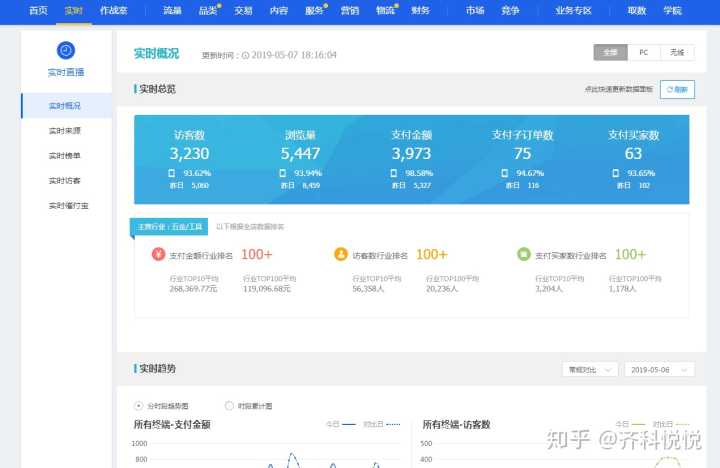Viewport: 720px width, 468px height.
Task: Click the 实时总览 section heading
Action: (157, 89)
